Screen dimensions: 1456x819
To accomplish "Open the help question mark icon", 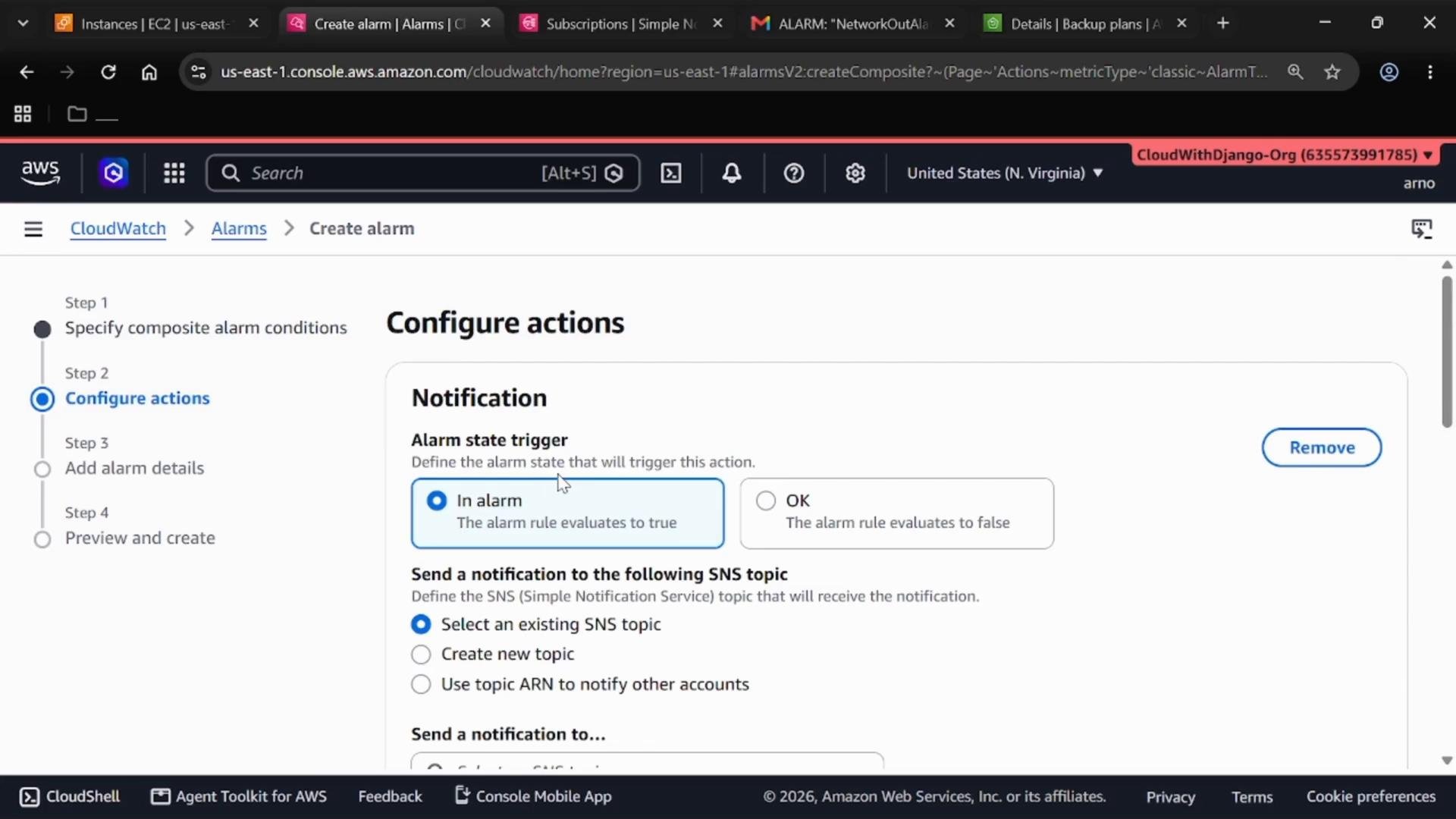I will (794, 173).
